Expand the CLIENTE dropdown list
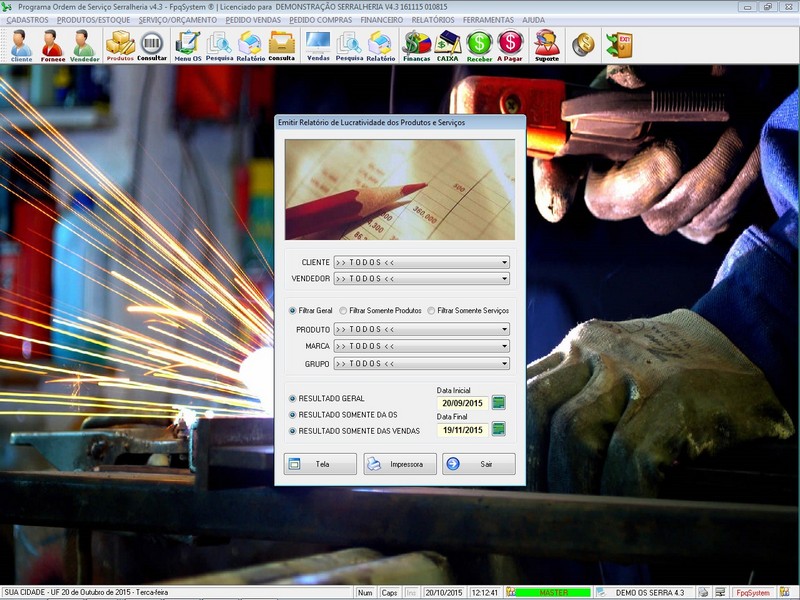The width and height of the screenshot is (800, 600). [x=504, y=263]
